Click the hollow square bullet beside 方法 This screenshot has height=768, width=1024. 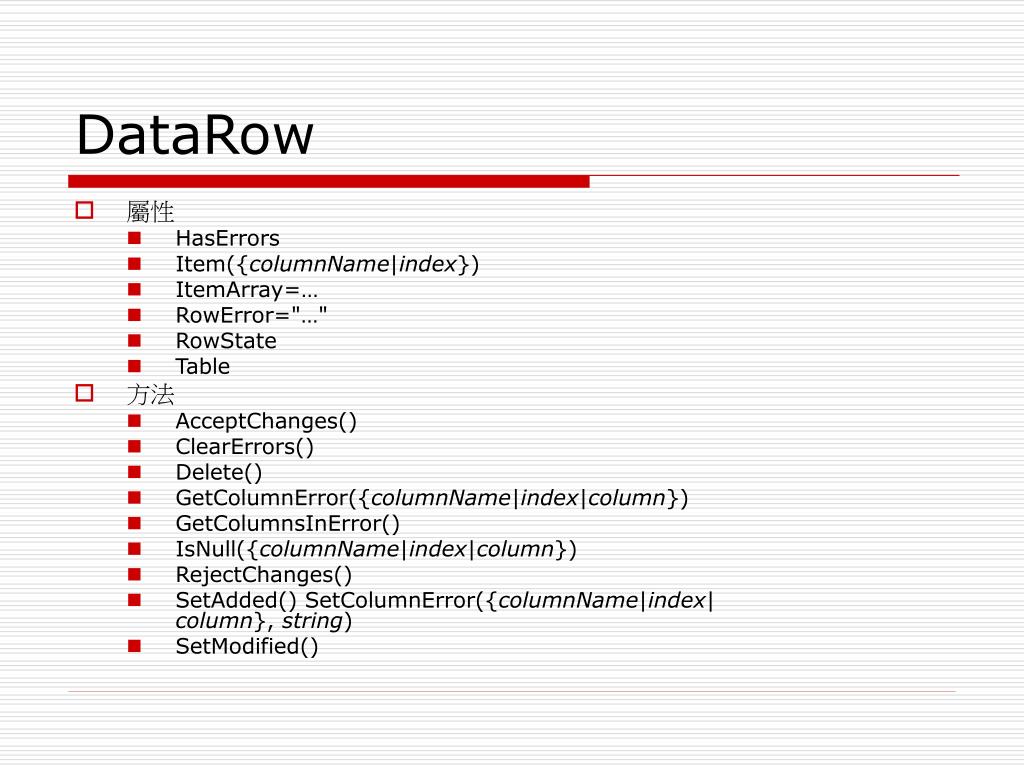coord(84,393)
